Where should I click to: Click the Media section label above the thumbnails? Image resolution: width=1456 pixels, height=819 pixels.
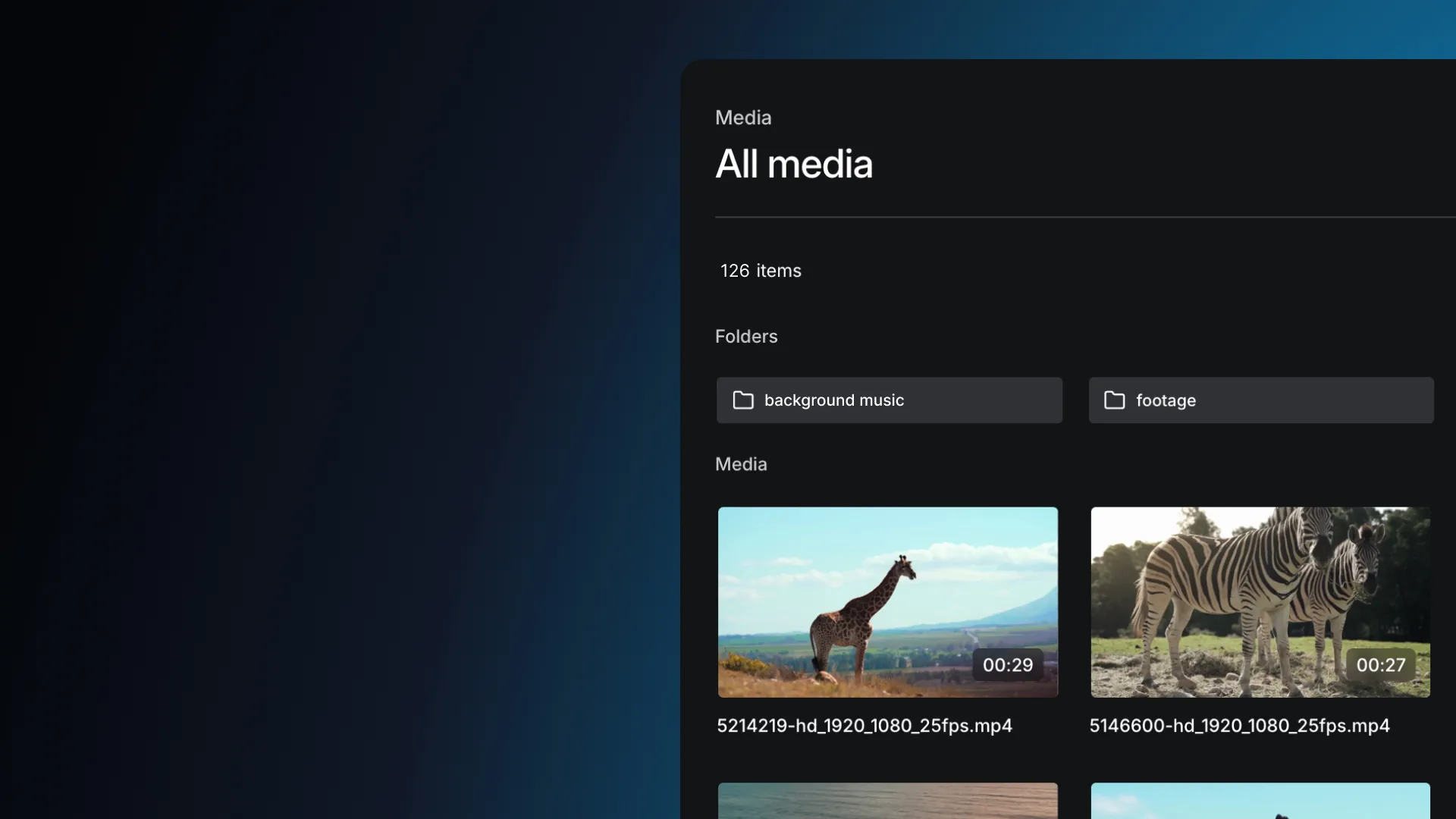coord(740,464)
